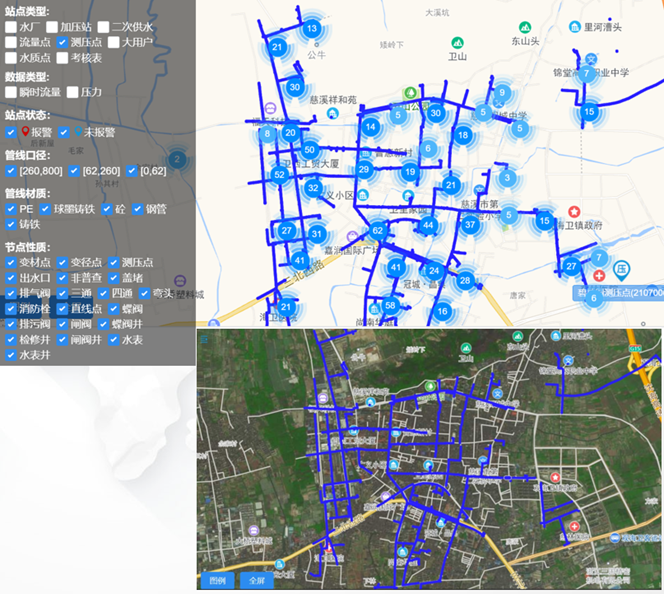Open the cluster marker numbered 13
This screenshot has height=594, width=664.
312,29
